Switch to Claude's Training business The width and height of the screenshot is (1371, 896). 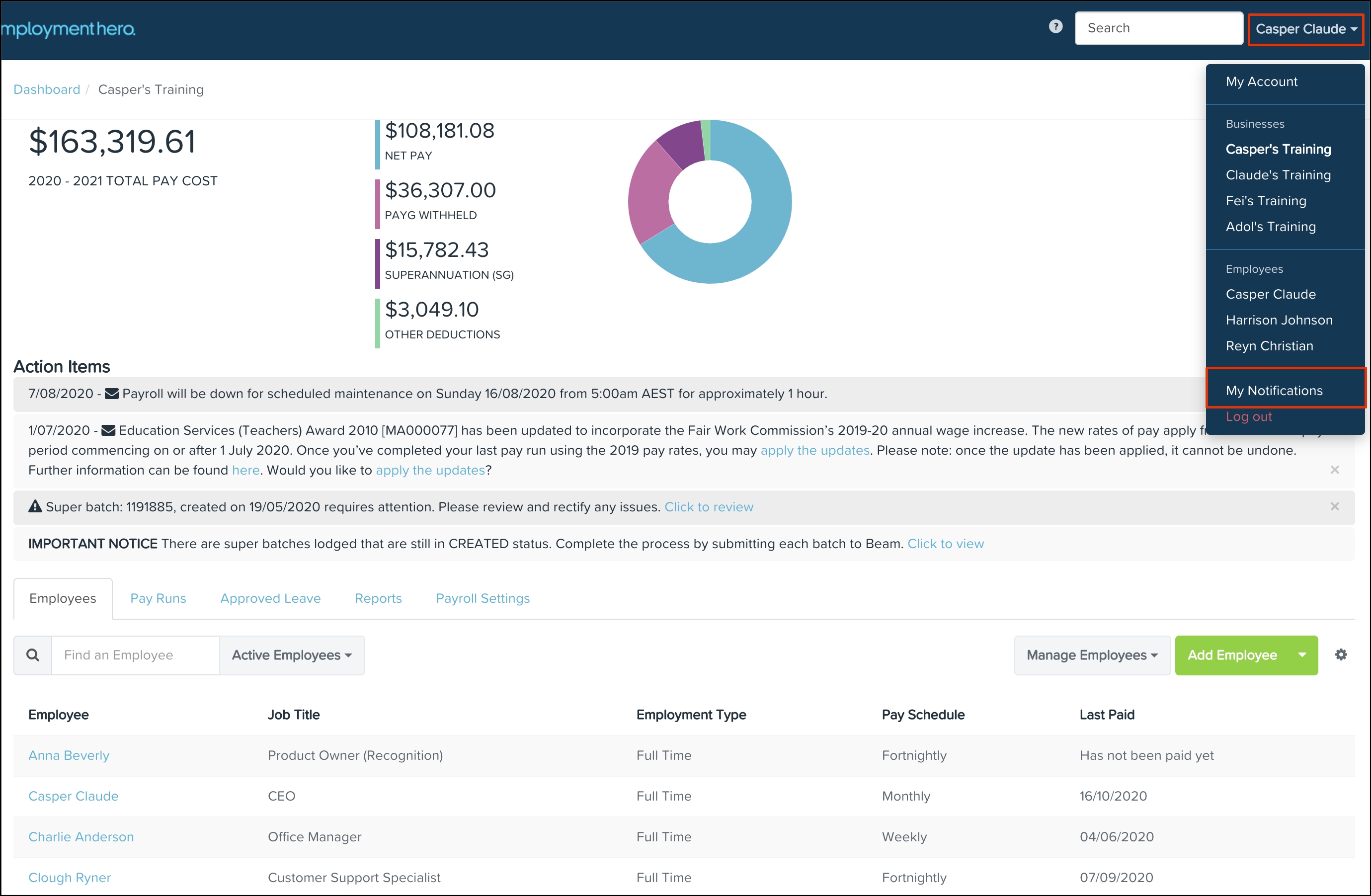pyautogui.click(x=1278, y=174)
